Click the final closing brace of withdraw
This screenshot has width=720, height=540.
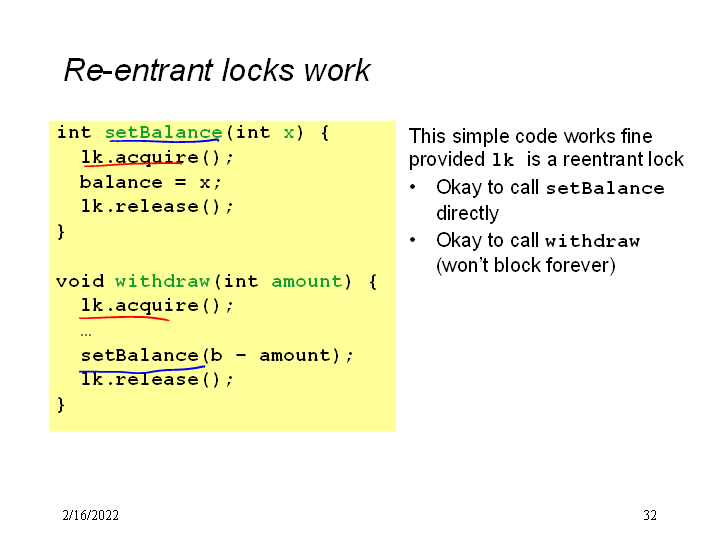tap(61, 405)
